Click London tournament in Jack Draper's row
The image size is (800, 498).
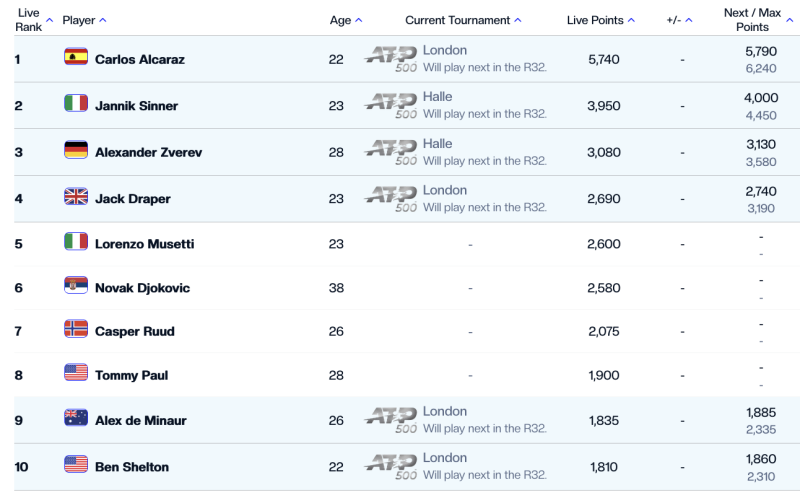(444, 190)
